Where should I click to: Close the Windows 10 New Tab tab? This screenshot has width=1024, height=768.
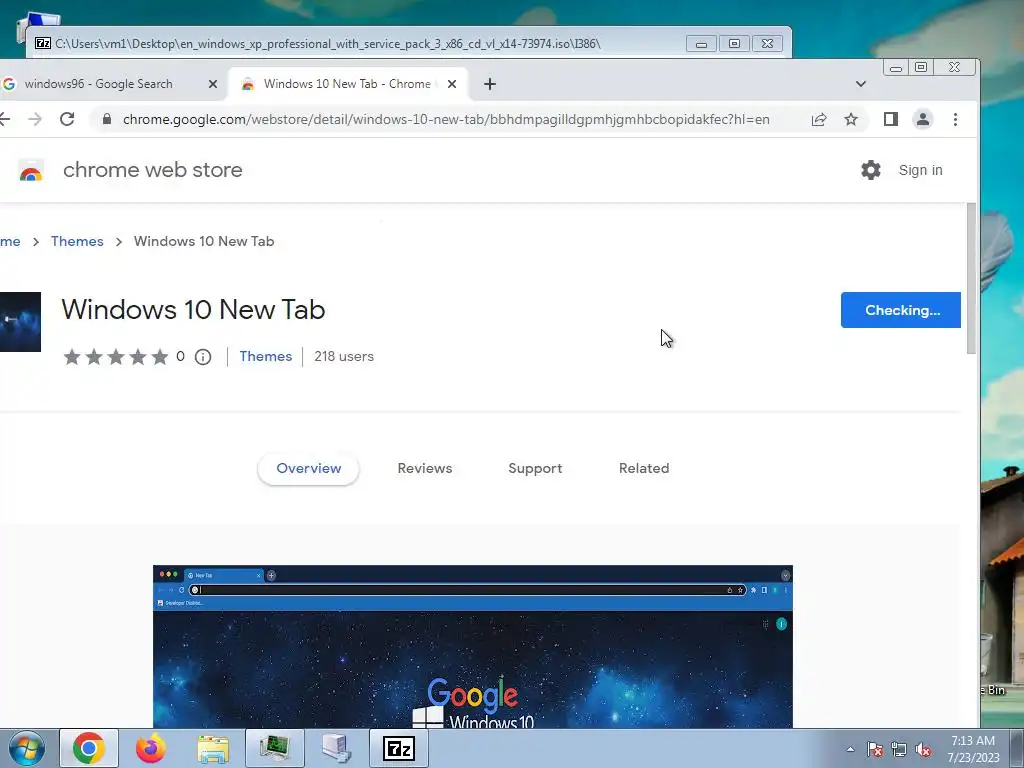pyautogui.click(x=452, y=84)
